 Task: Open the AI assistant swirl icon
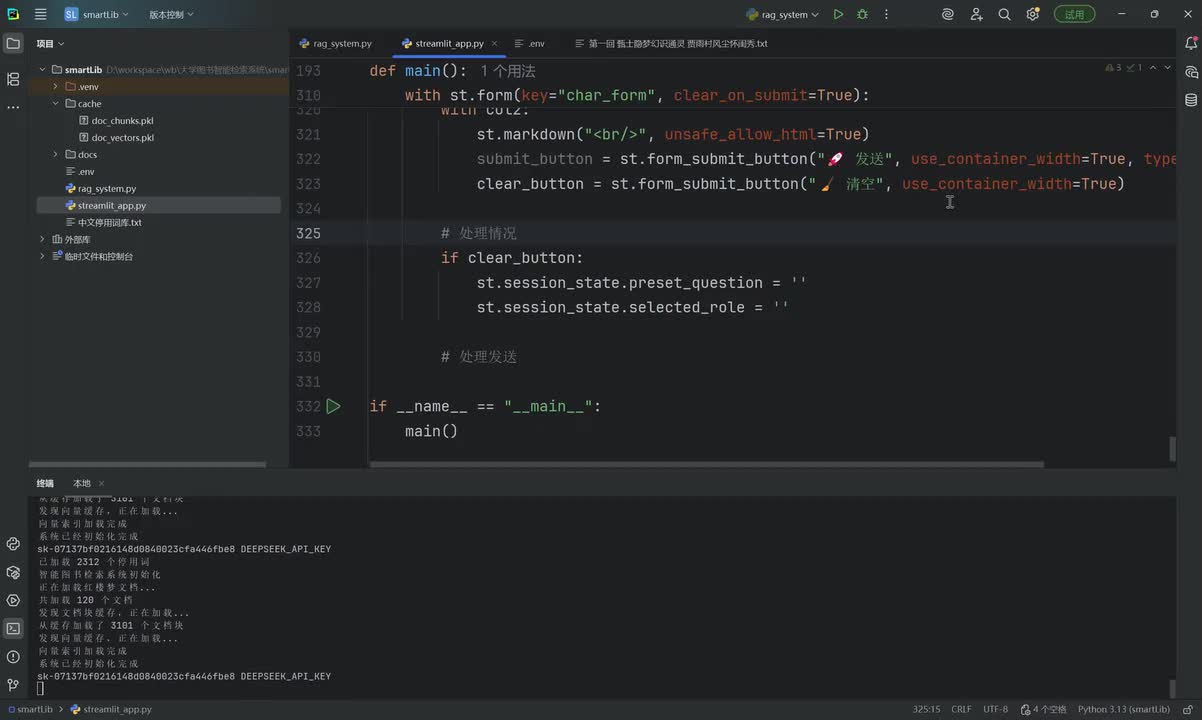click(948, 14)
